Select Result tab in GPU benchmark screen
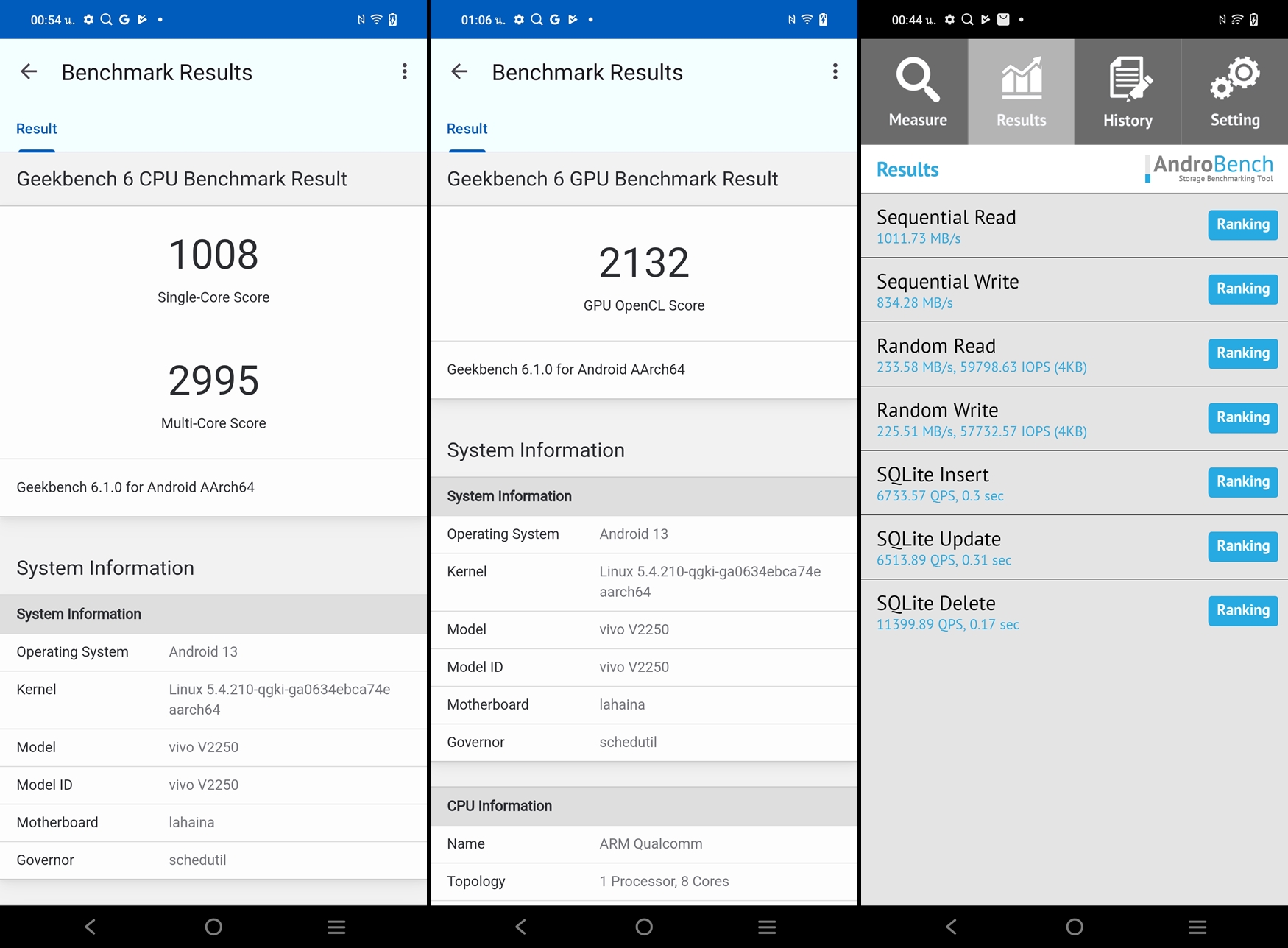Viewport: 1288px width, 948px height. (467, 129)
